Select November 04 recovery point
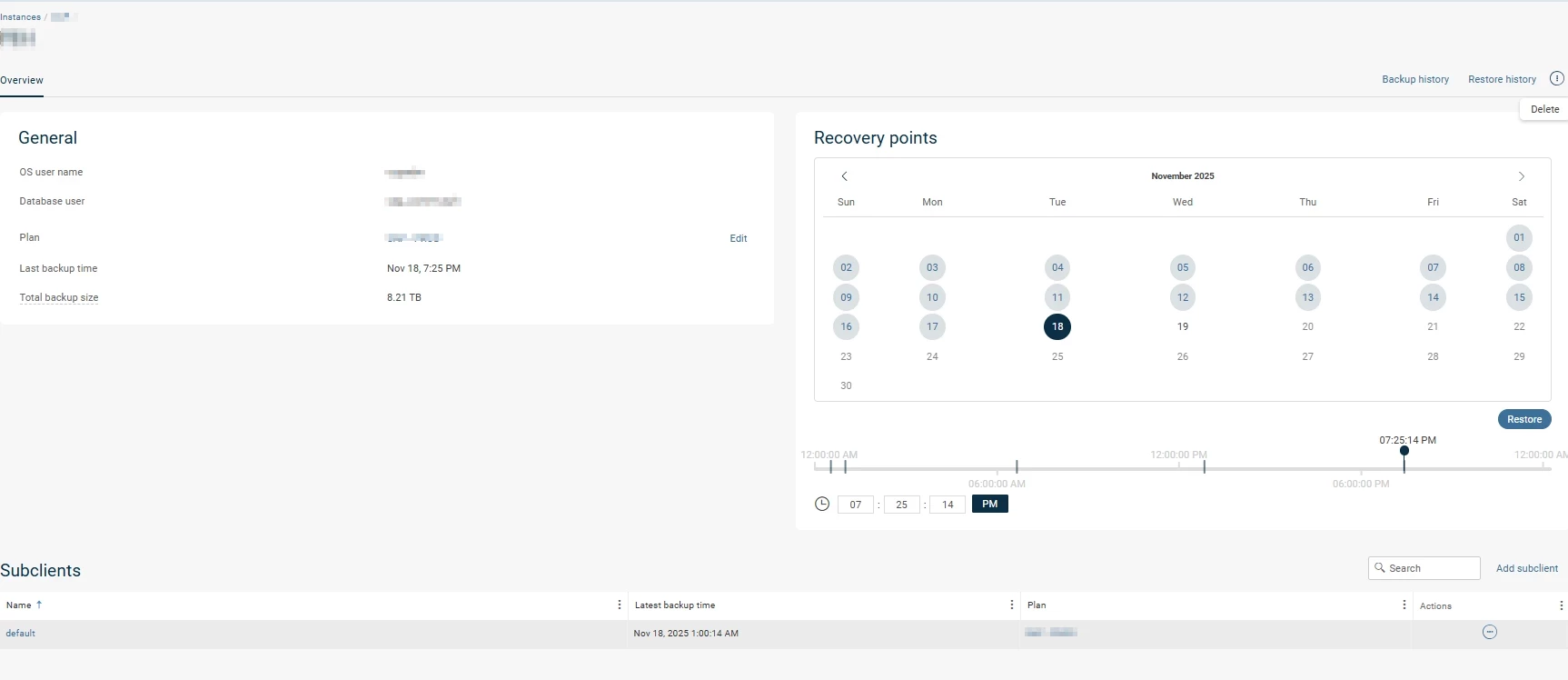 [1057, 267]
